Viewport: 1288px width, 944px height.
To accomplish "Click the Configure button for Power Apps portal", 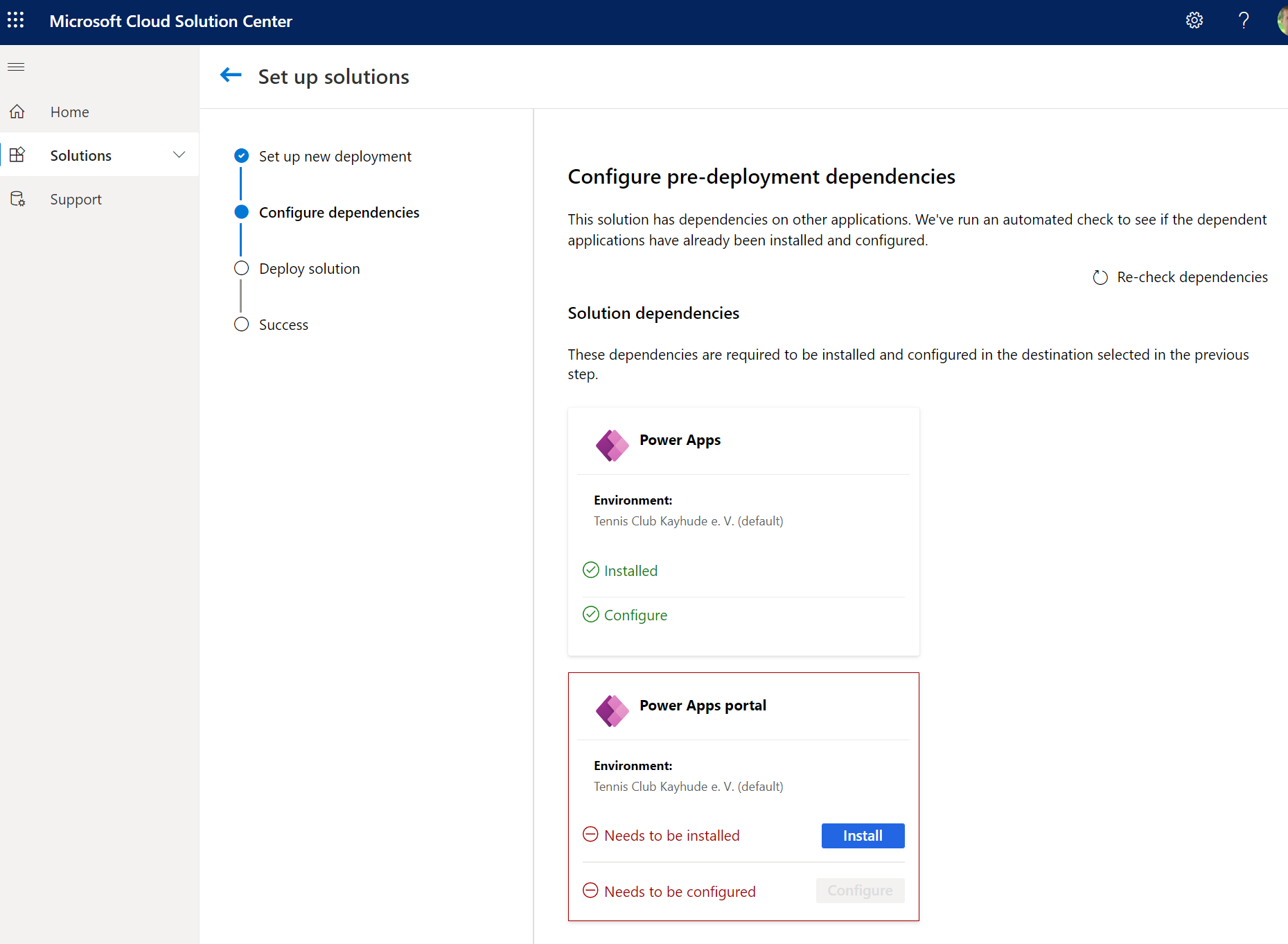I will click(860, 891).
